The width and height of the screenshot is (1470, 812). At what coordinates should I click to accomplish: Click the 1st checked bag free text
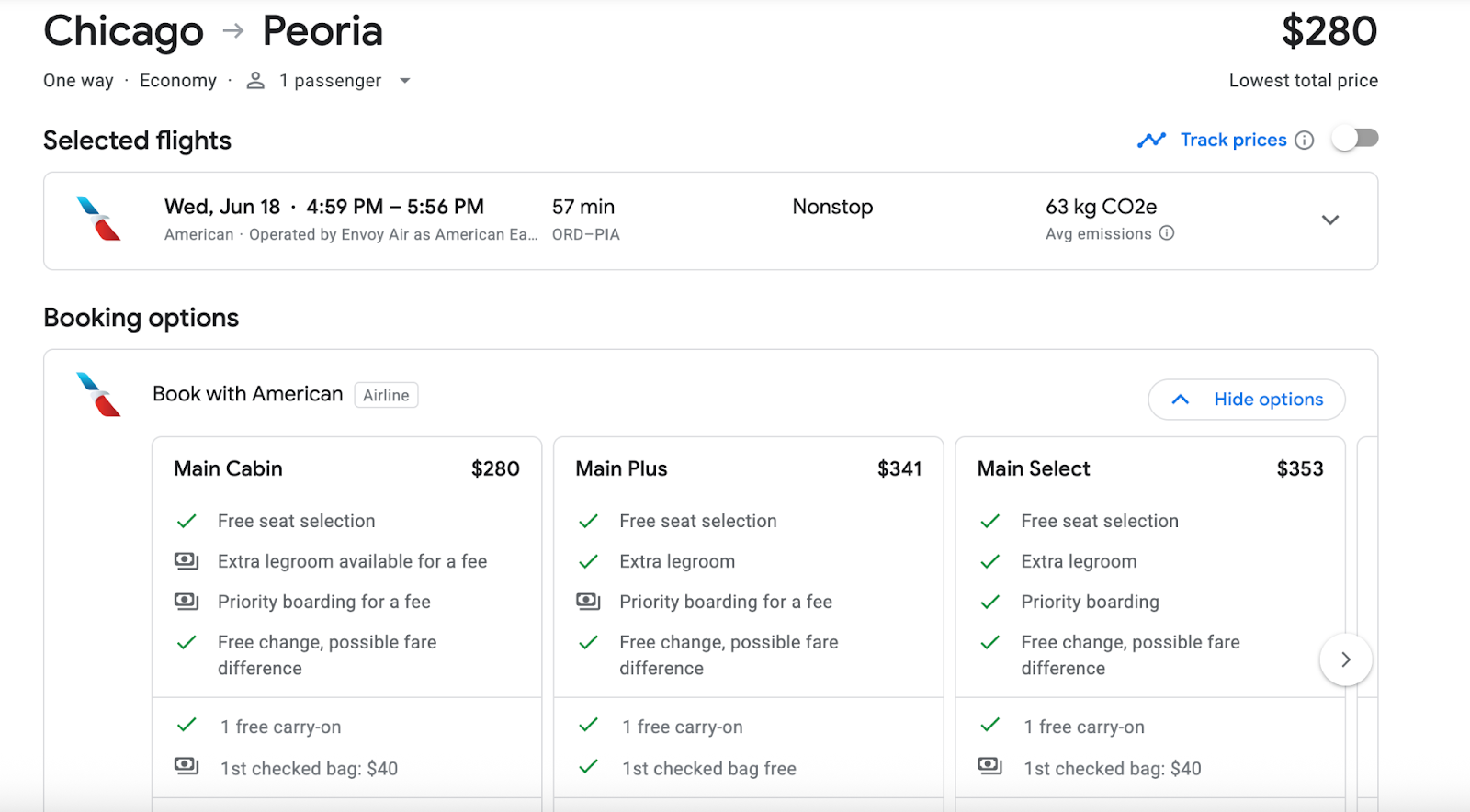[x=708, y=768]
